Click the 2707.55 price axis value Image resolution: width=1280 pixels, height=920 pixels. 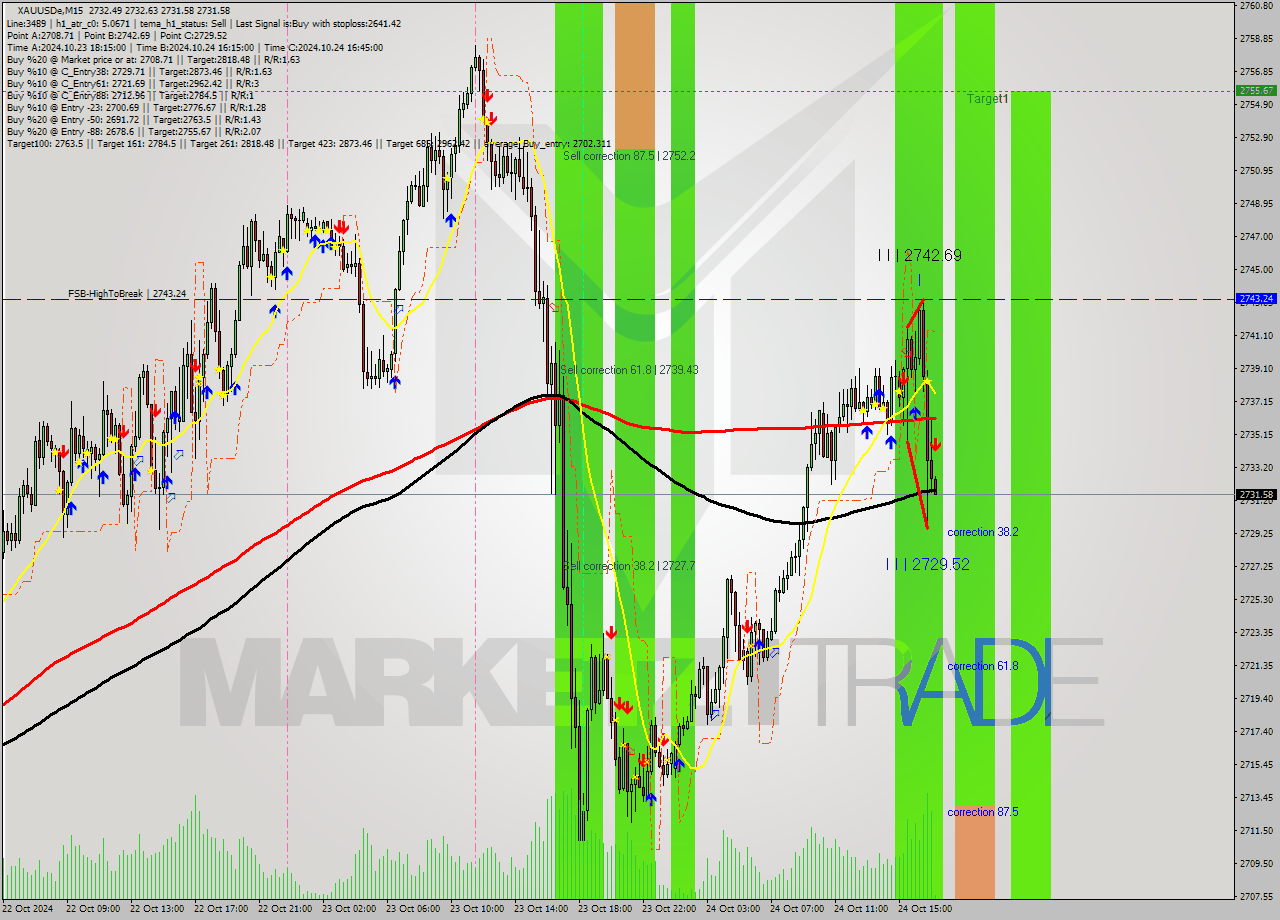pyautogui.click(x=1256, y=896)
